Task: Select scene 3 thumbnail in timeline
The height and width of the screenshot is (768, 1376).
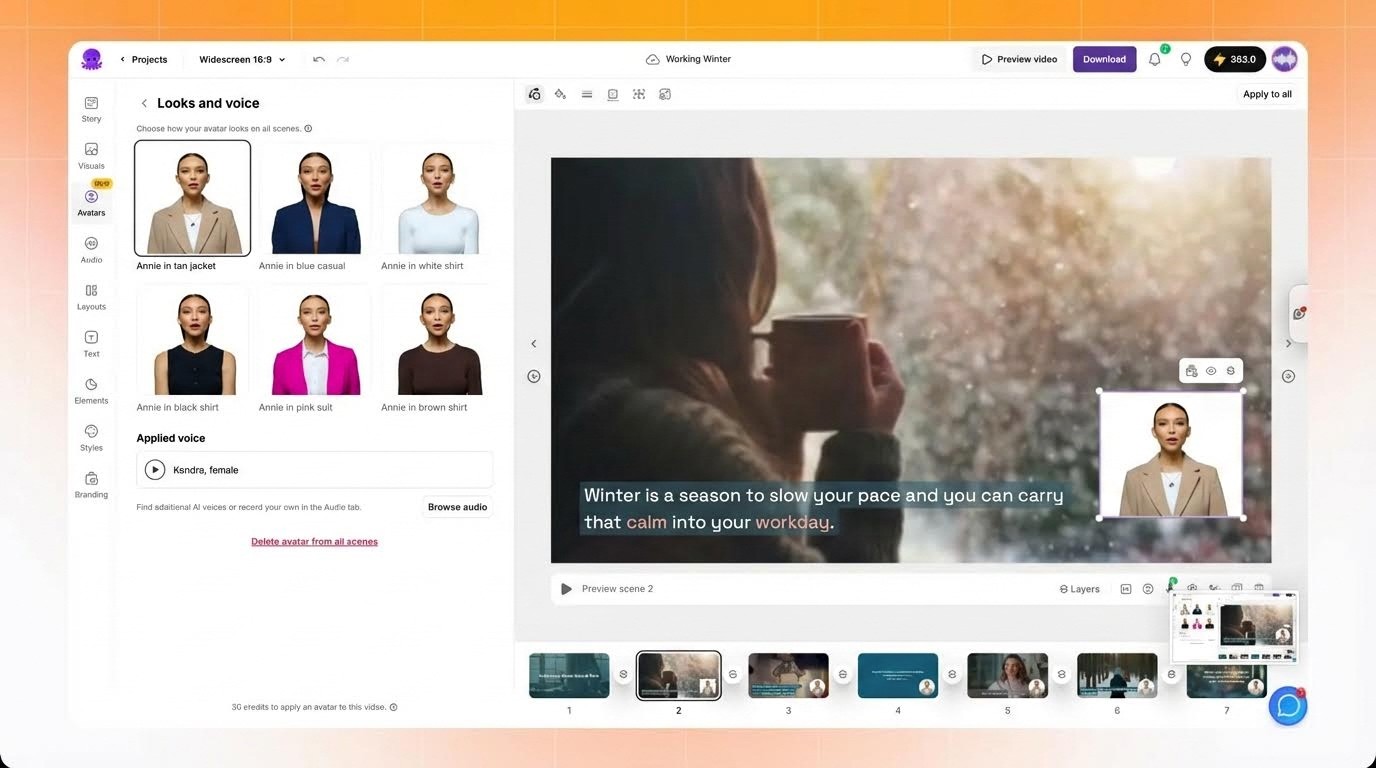Action: click(x=788, y=675)
